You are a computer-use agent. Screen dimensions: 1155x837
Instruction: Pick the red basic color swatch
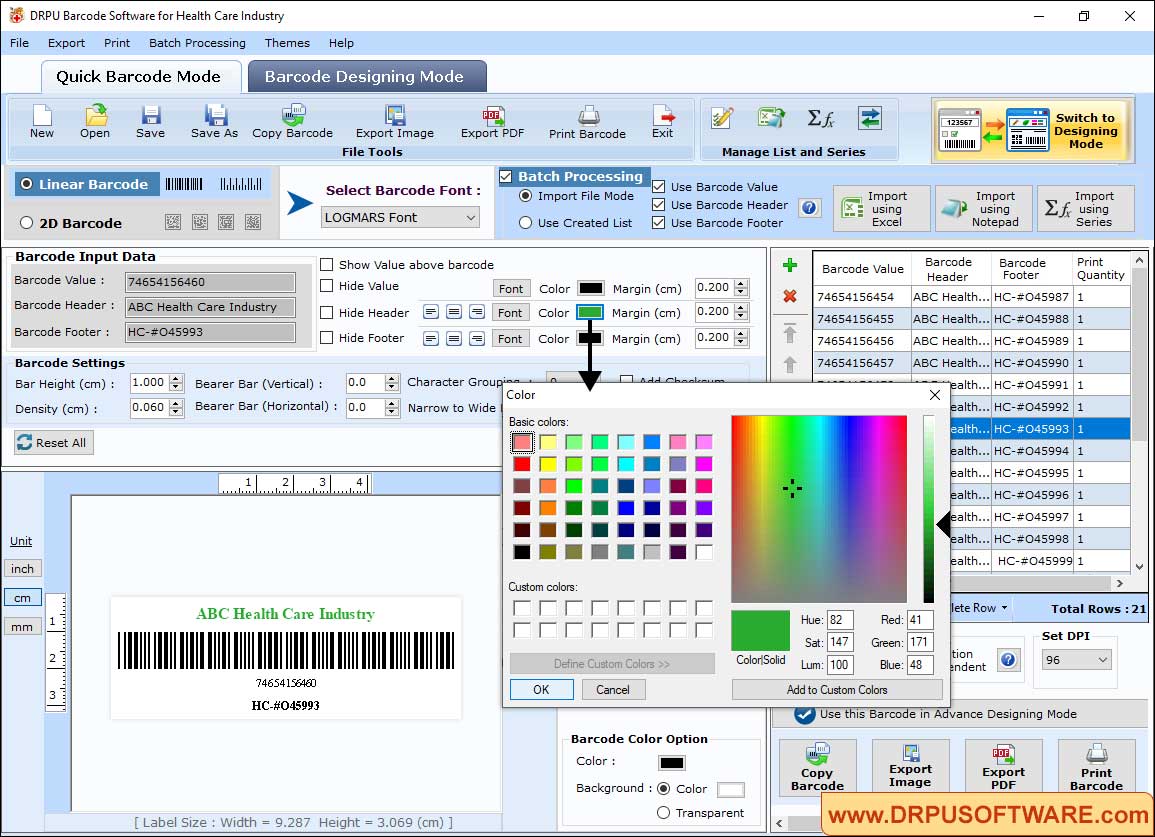pyautogui.click(x=522, y=464)
